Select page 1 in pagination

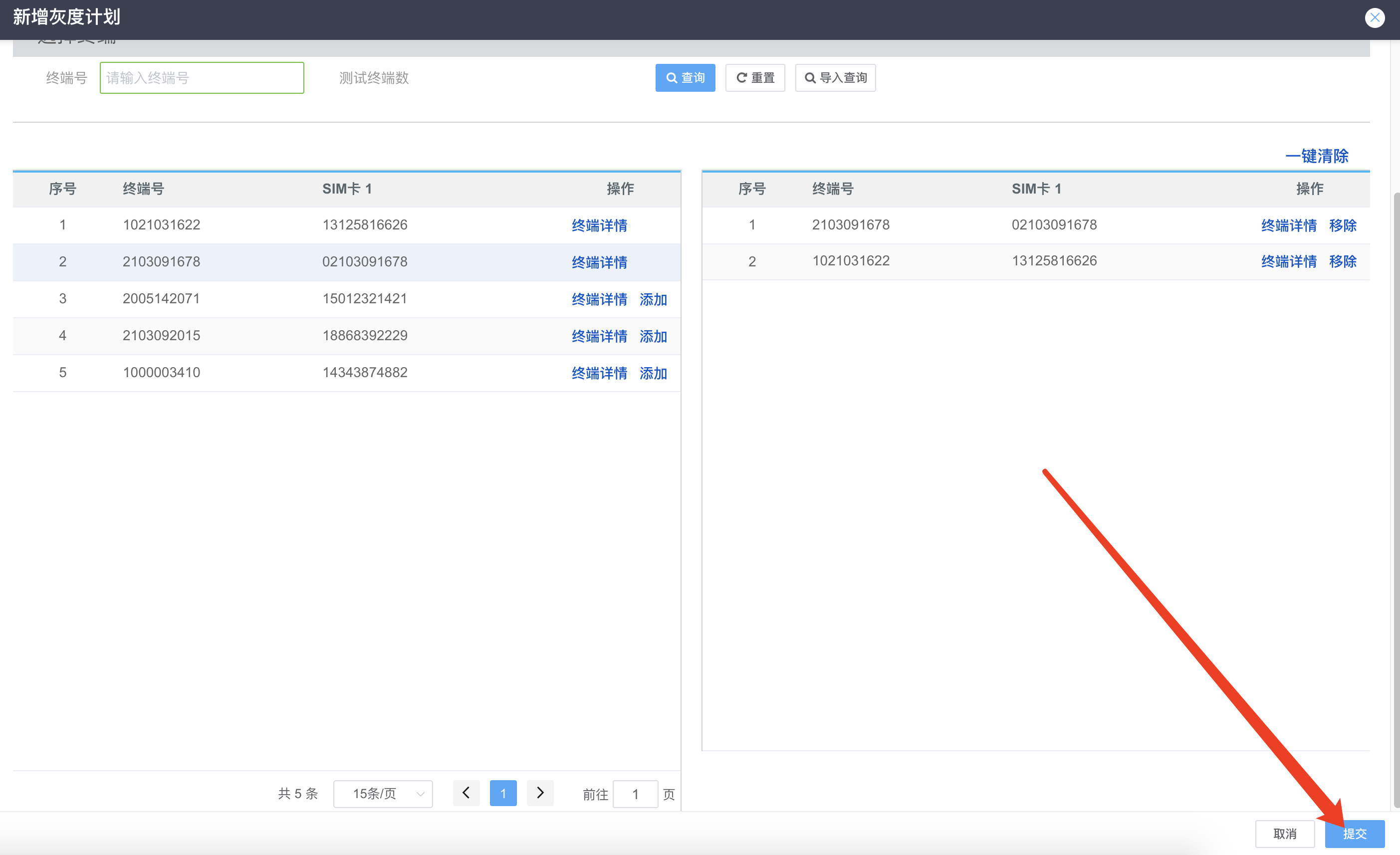pyautogui.click(x=503, y=793)
